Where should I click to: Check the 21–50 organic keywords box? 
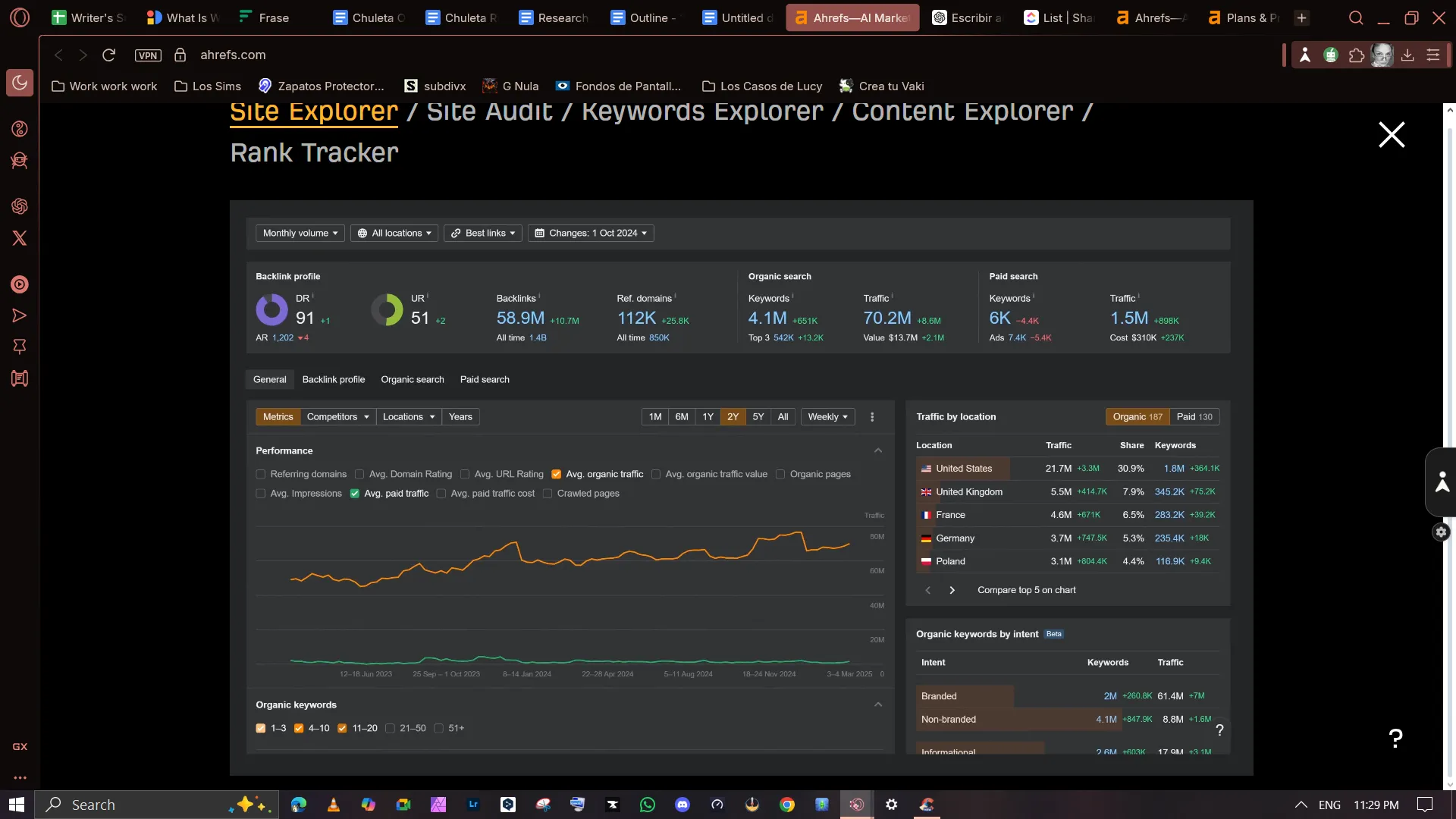pos(391,729)
